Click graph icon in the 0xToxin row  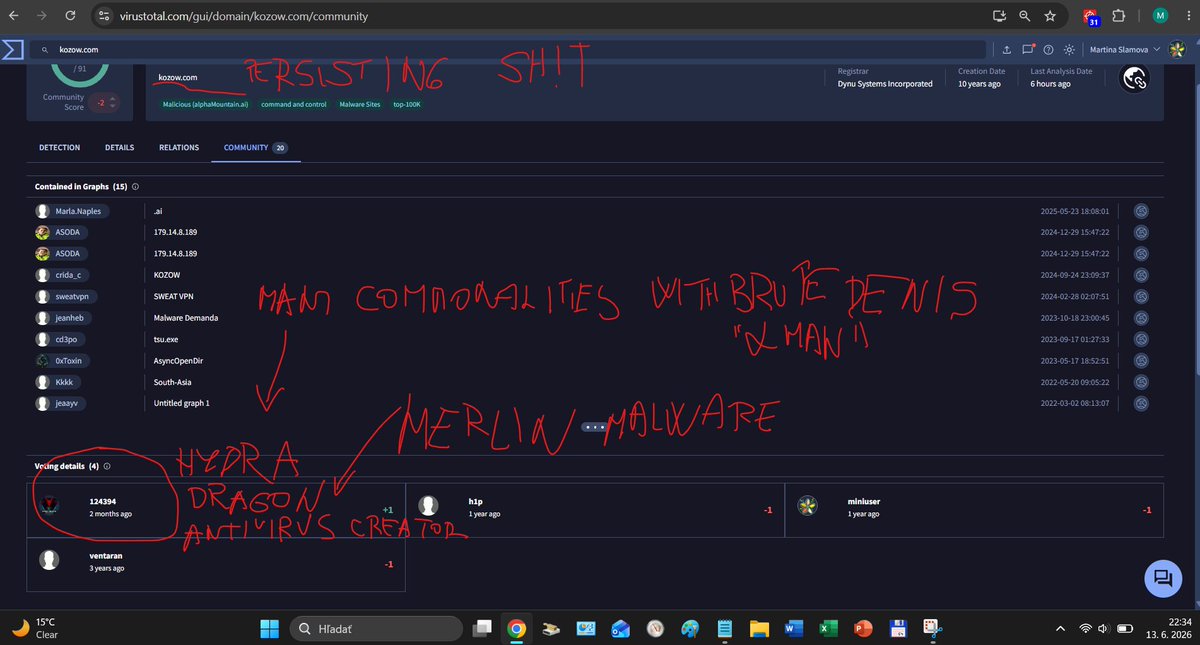pos(1141,360)
